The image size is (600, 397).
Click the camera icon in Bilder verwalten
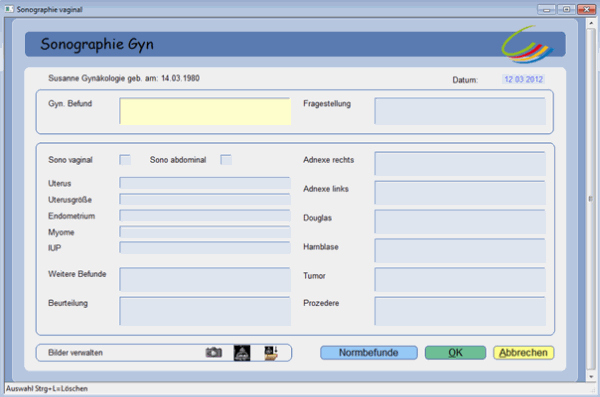214,352
